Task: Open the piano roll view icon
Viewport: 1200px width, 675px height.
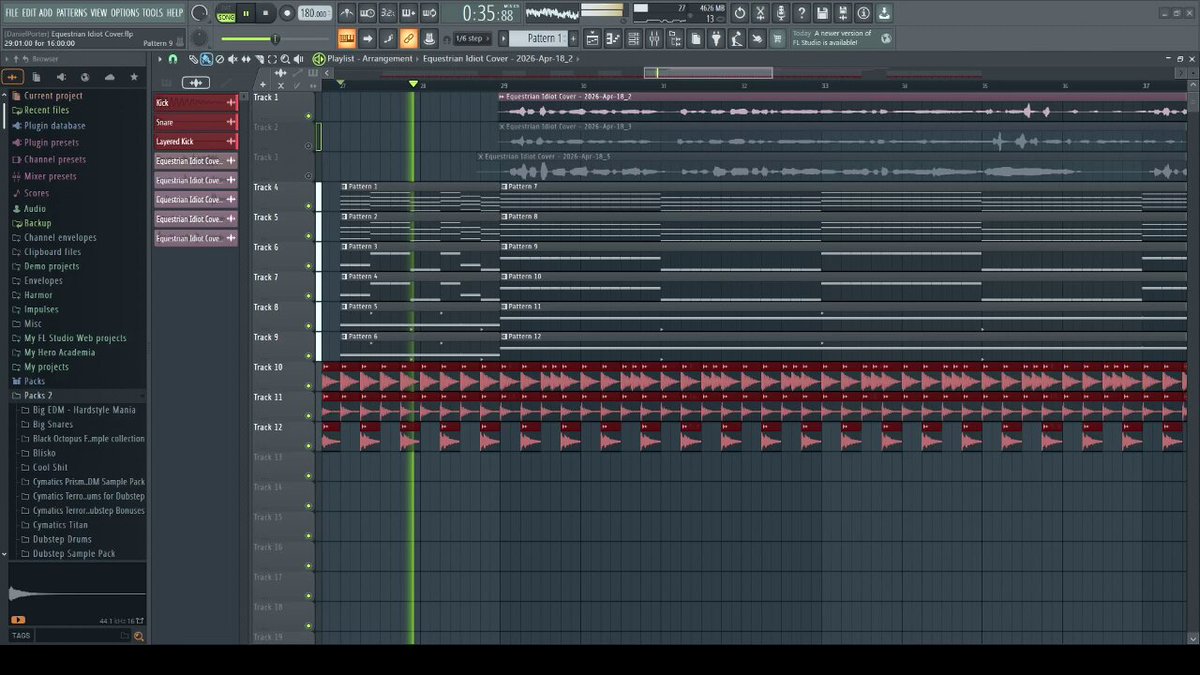Action: tap(612, 39)
